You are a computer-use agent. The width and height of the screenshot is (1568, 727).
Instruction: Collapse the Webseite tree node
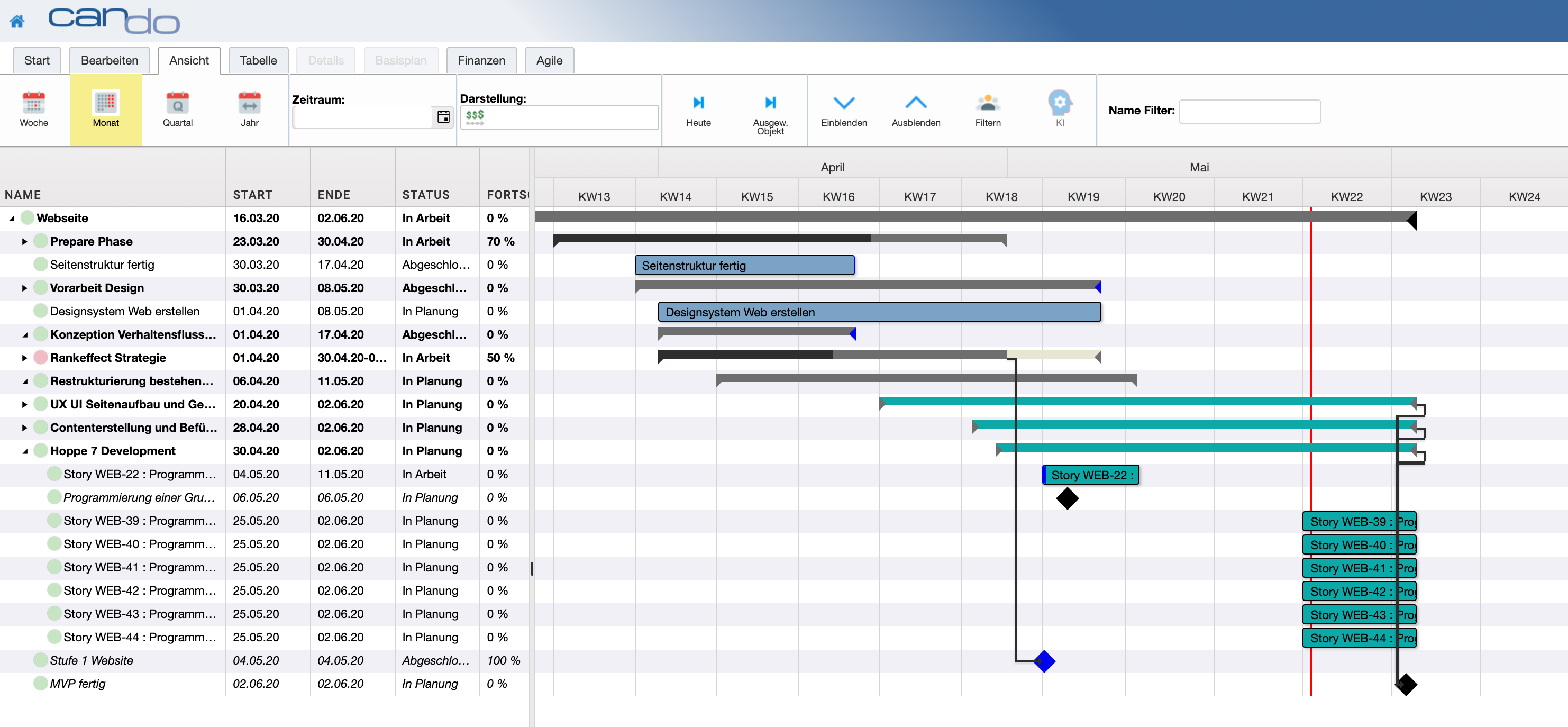tap(12, 219)
